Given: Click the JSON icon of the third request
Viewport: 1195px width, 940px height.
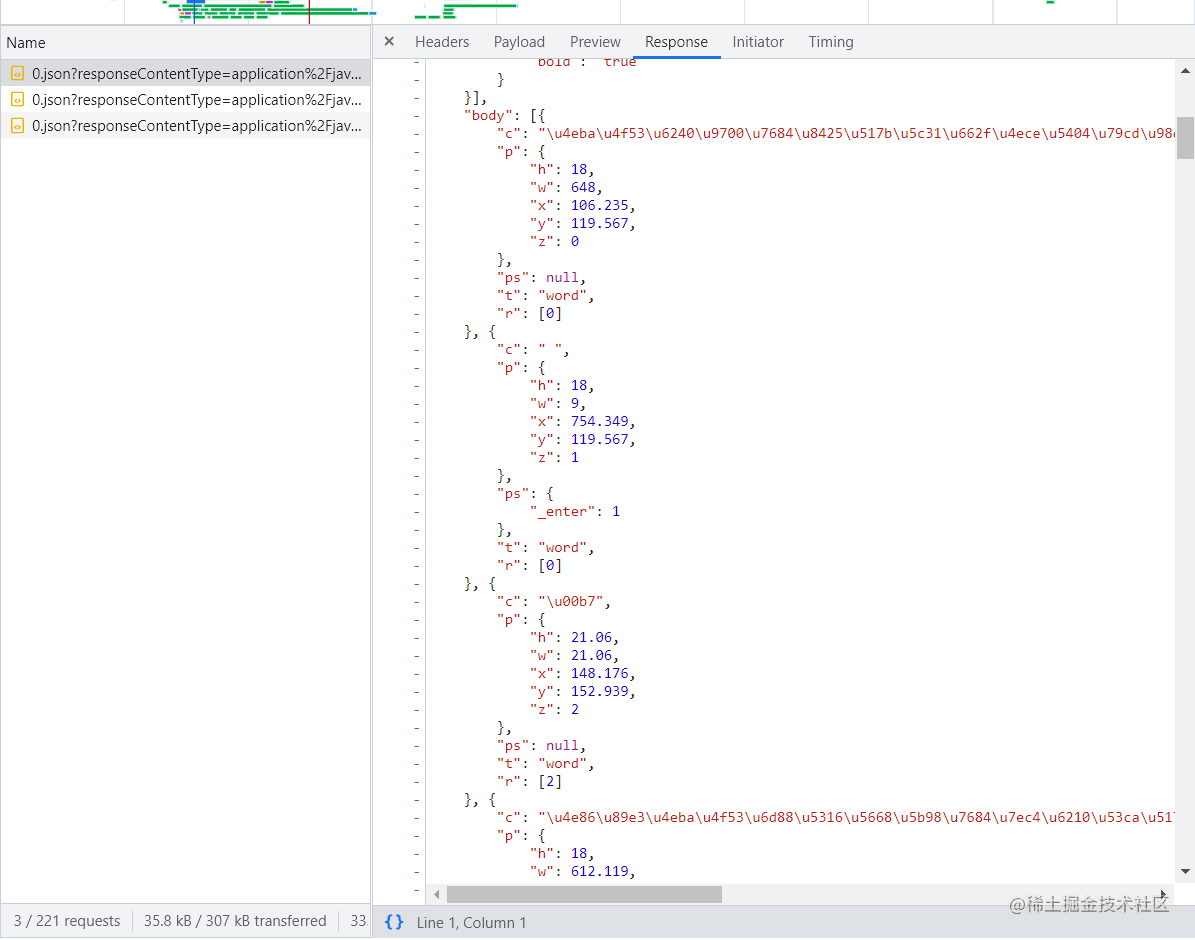Looking at the screenshot, I should [x=17, y=126].
